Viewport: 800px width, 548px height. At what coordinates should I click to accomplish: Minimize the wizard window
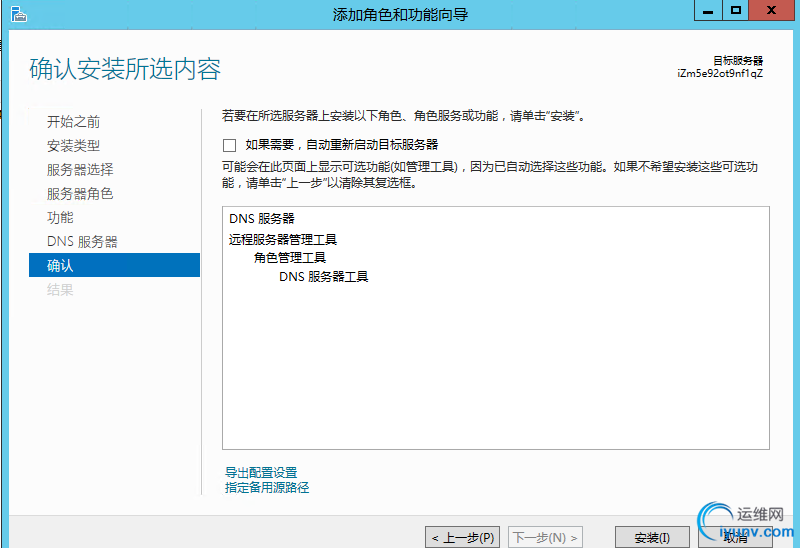pyautogui.click(x=708, y=10)
